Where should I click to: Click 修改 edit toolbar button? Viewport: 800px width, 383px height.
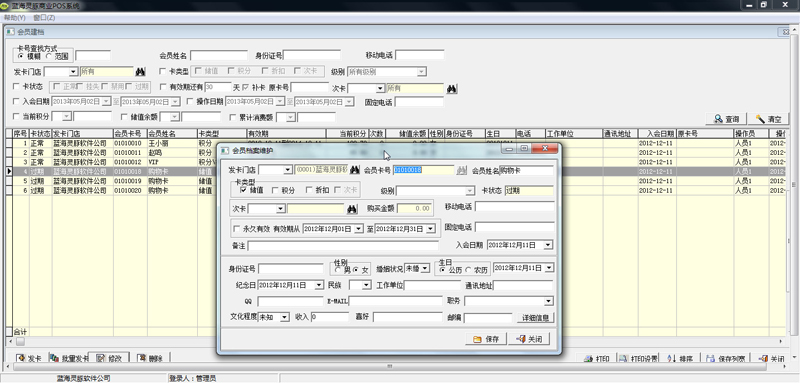pos(109,358)
